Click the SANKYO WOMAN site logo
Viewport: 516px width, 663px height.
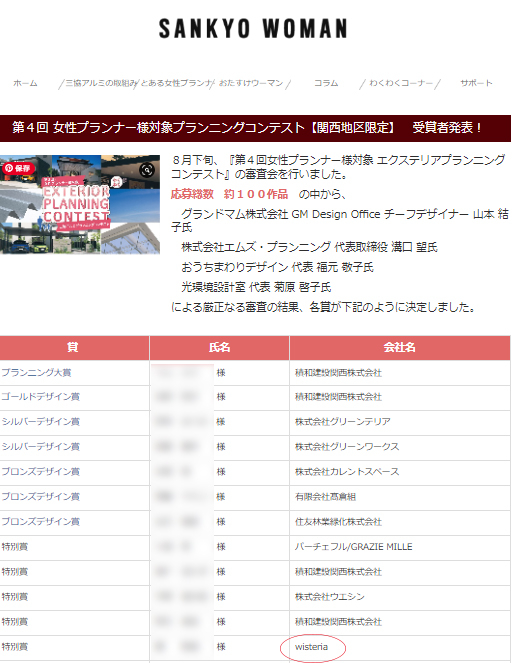[x=253, y=29]
